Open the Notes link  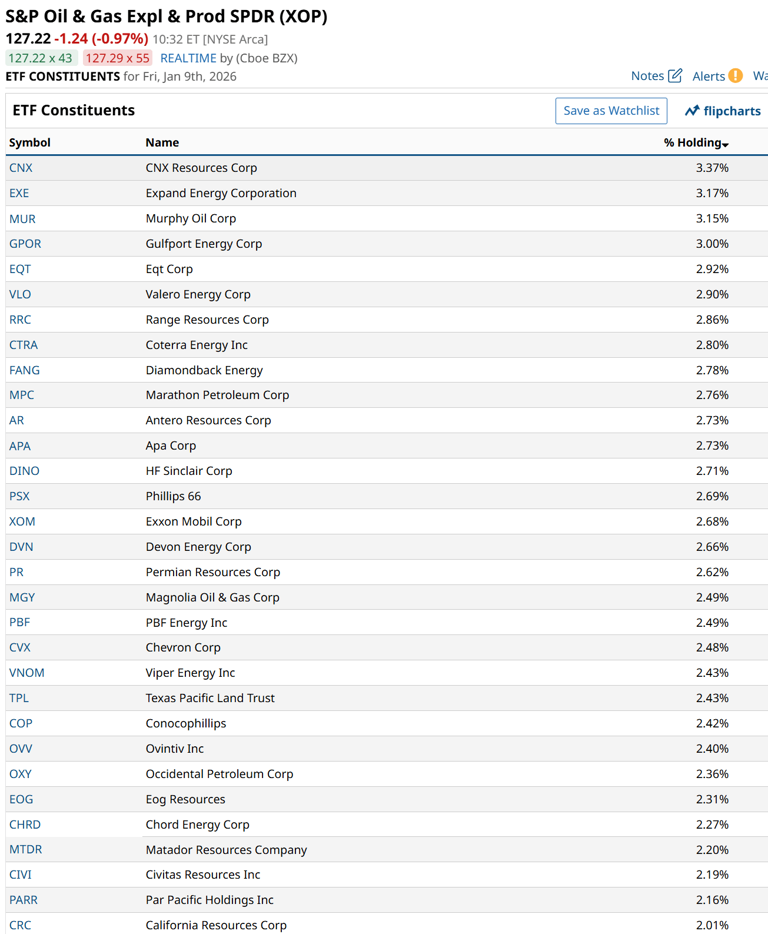coord(648,75)
